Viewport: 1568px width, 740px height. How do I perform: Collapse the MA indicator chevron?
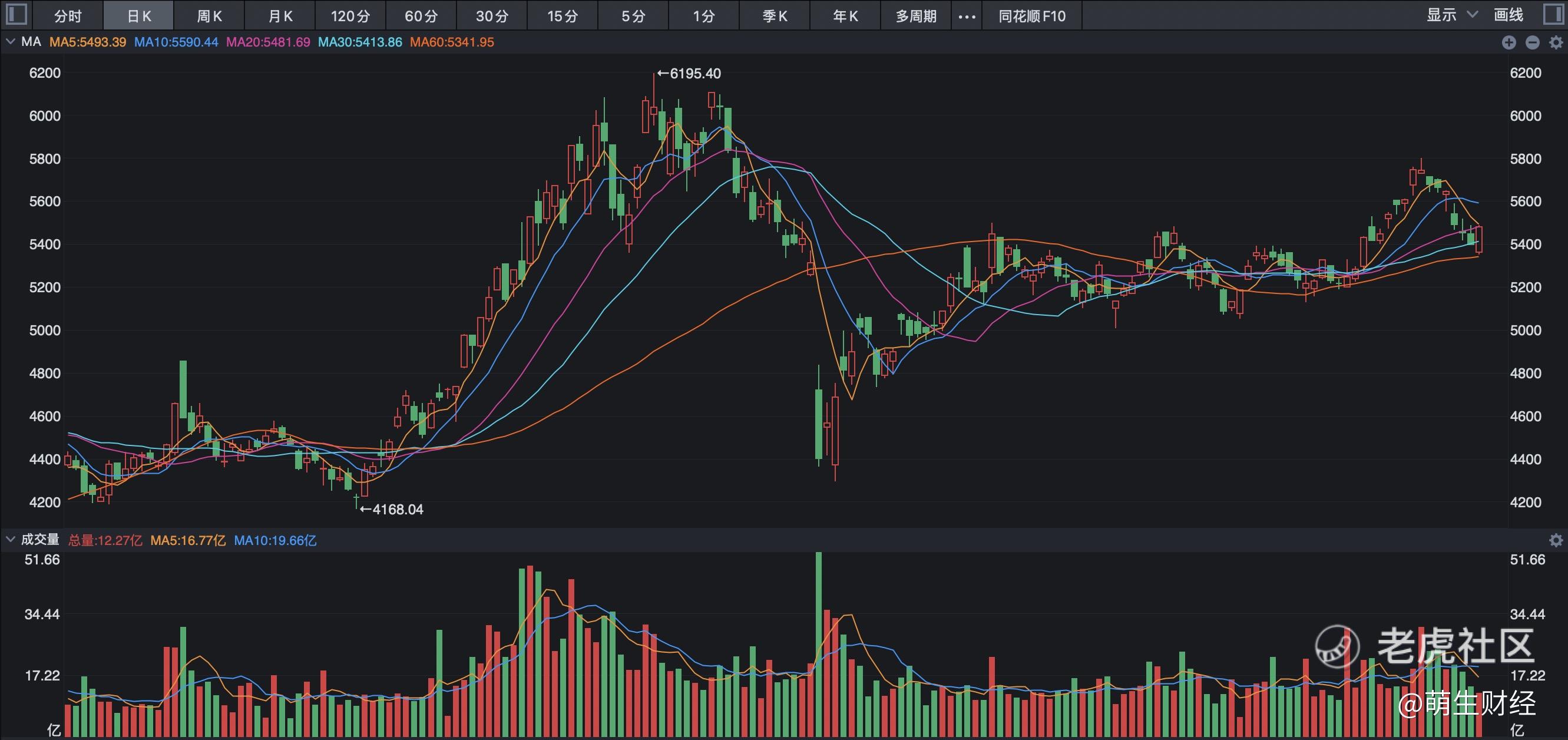(x=11, y=42)
